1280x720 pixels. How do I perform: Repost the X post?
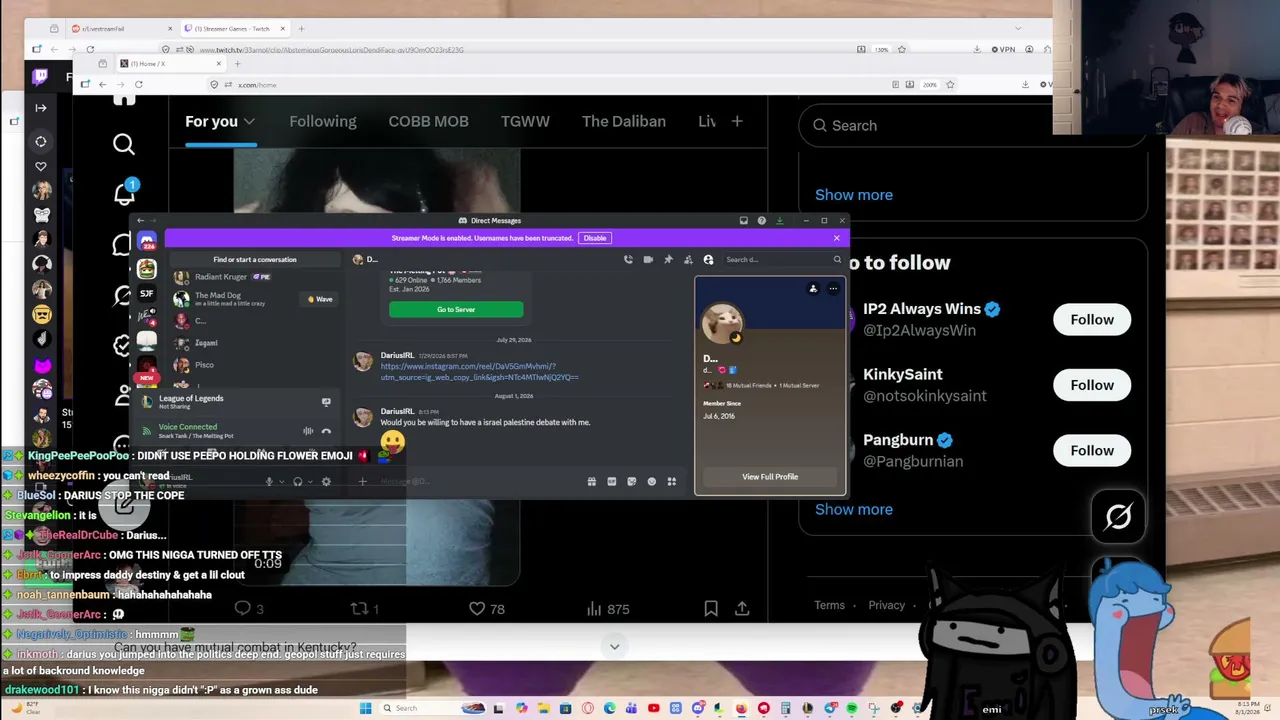click(x=362, y=608)
